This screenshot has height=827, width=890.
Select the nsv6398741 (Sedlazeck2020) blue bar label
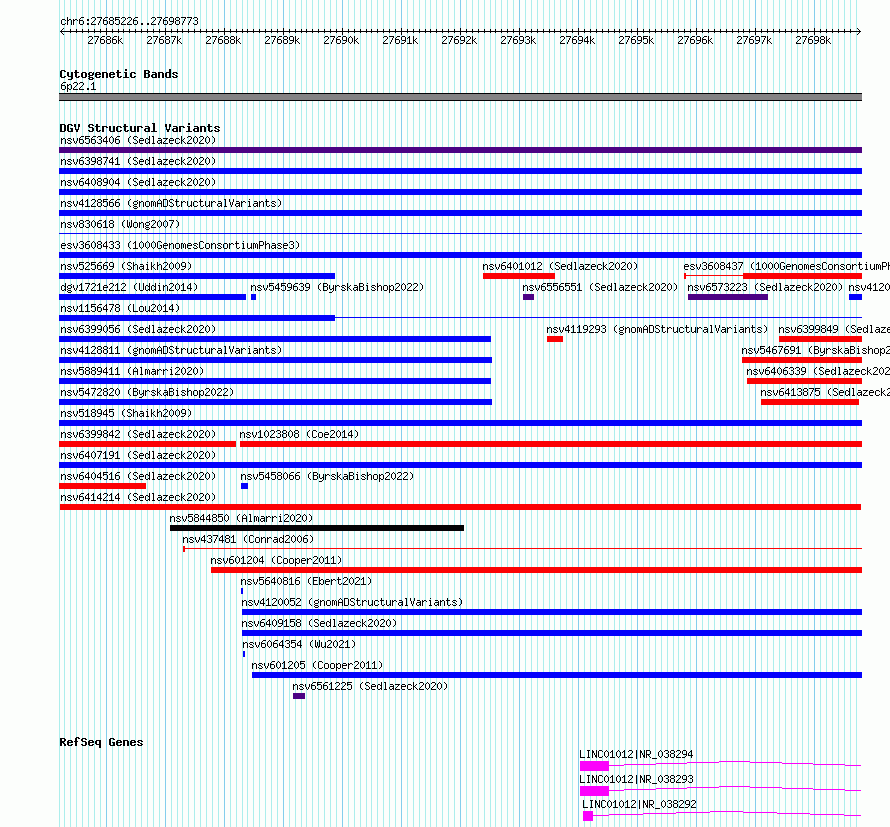click(x=138, y=161)
